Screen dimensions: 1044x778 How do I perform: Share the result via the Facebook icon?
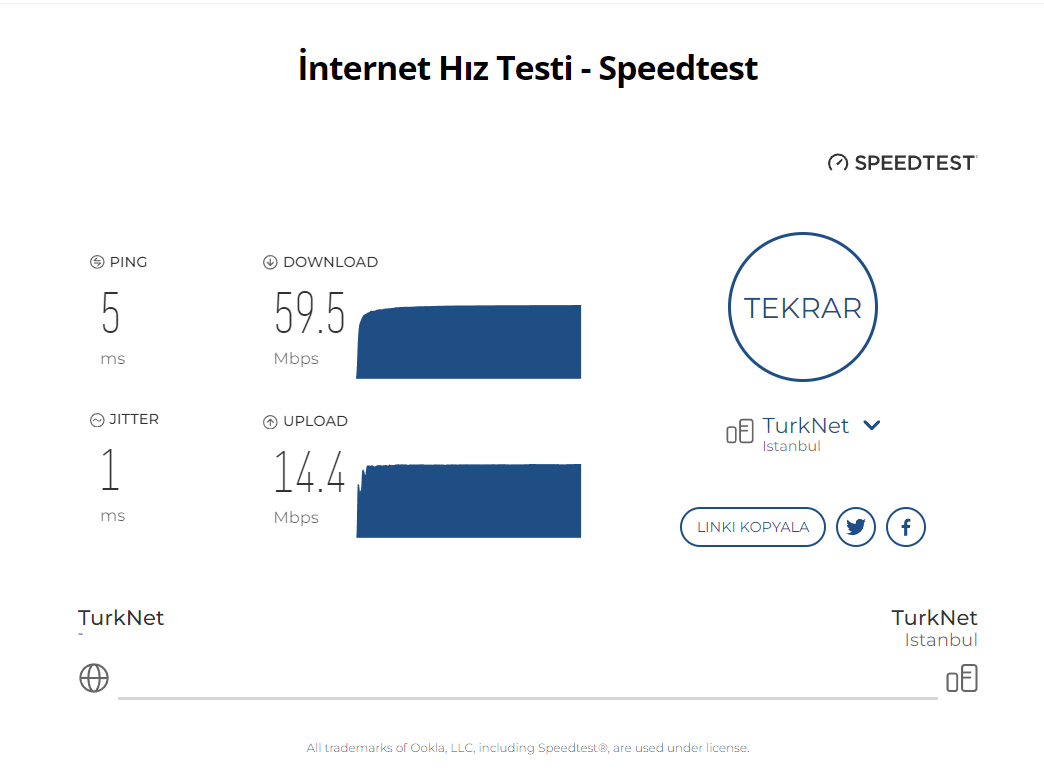[x=906, y=527]
